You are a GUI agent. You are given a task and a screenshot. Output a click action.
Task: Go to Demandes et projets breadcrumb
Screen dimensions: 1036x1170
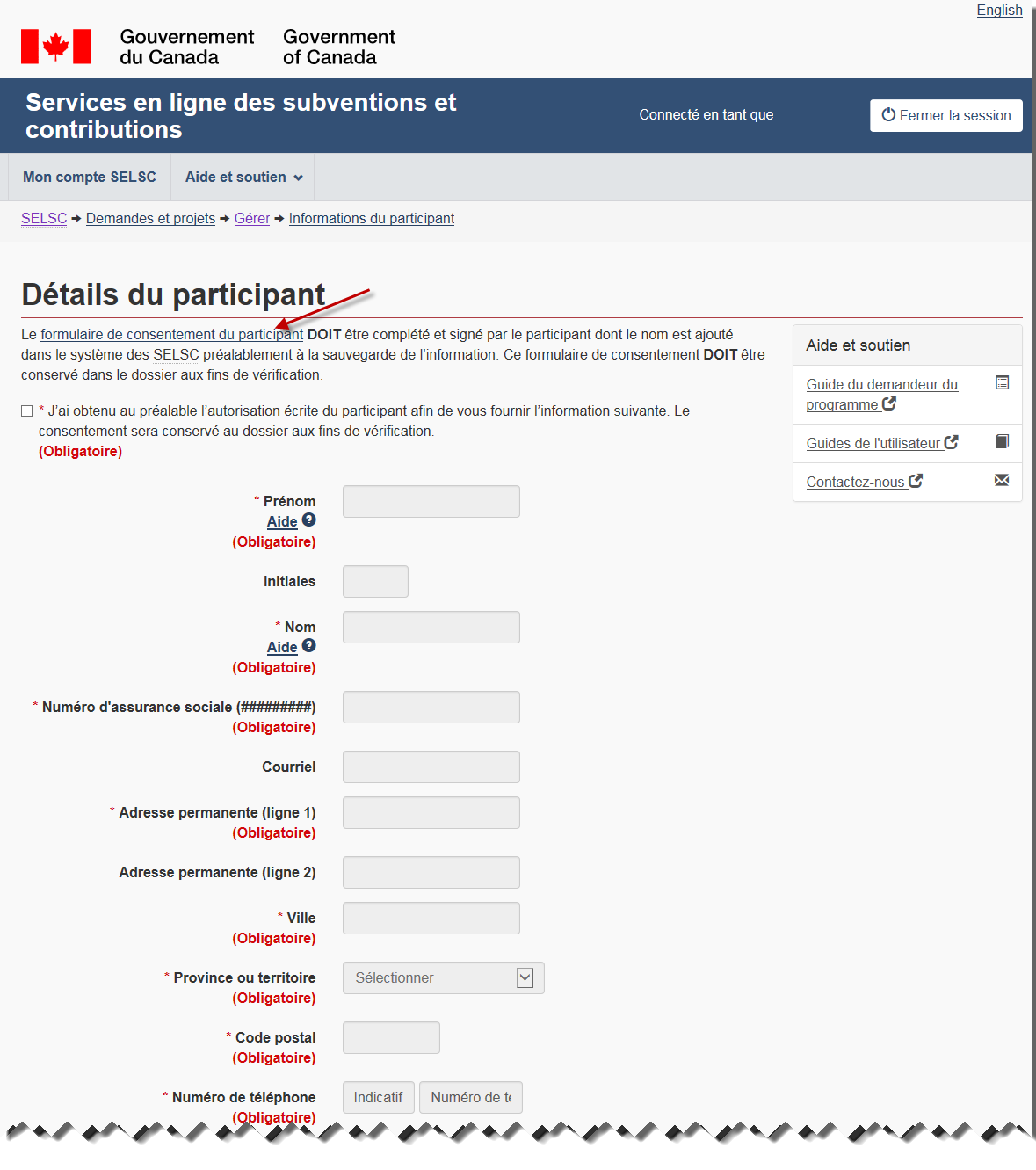click(x=150, y=219)
